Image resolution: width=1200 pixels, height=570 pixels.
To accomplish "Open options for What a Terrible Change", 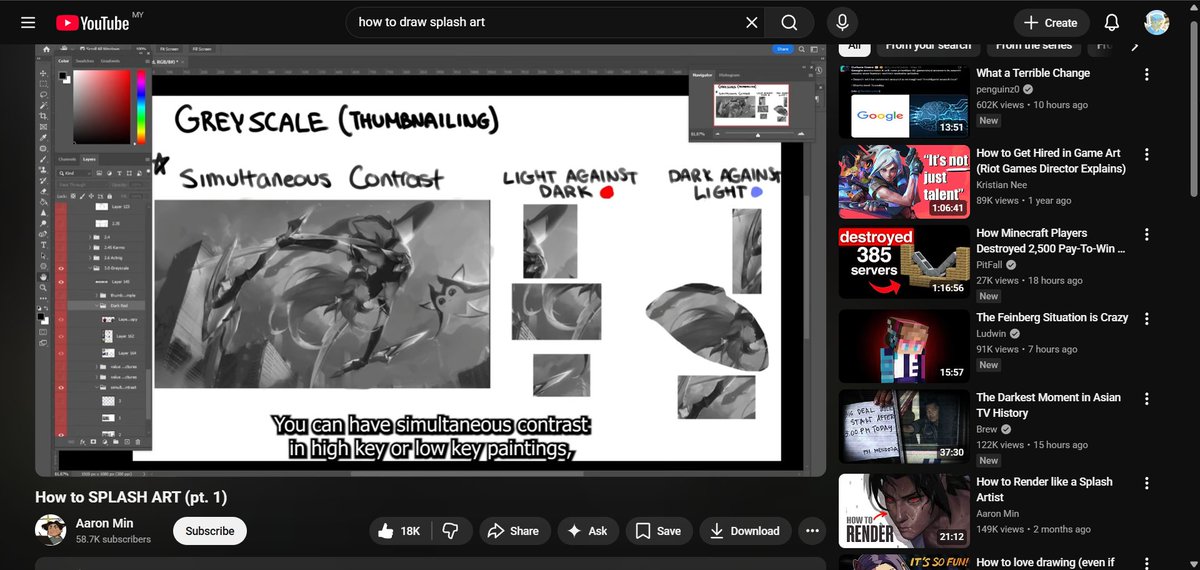I will pos(1147,74).
